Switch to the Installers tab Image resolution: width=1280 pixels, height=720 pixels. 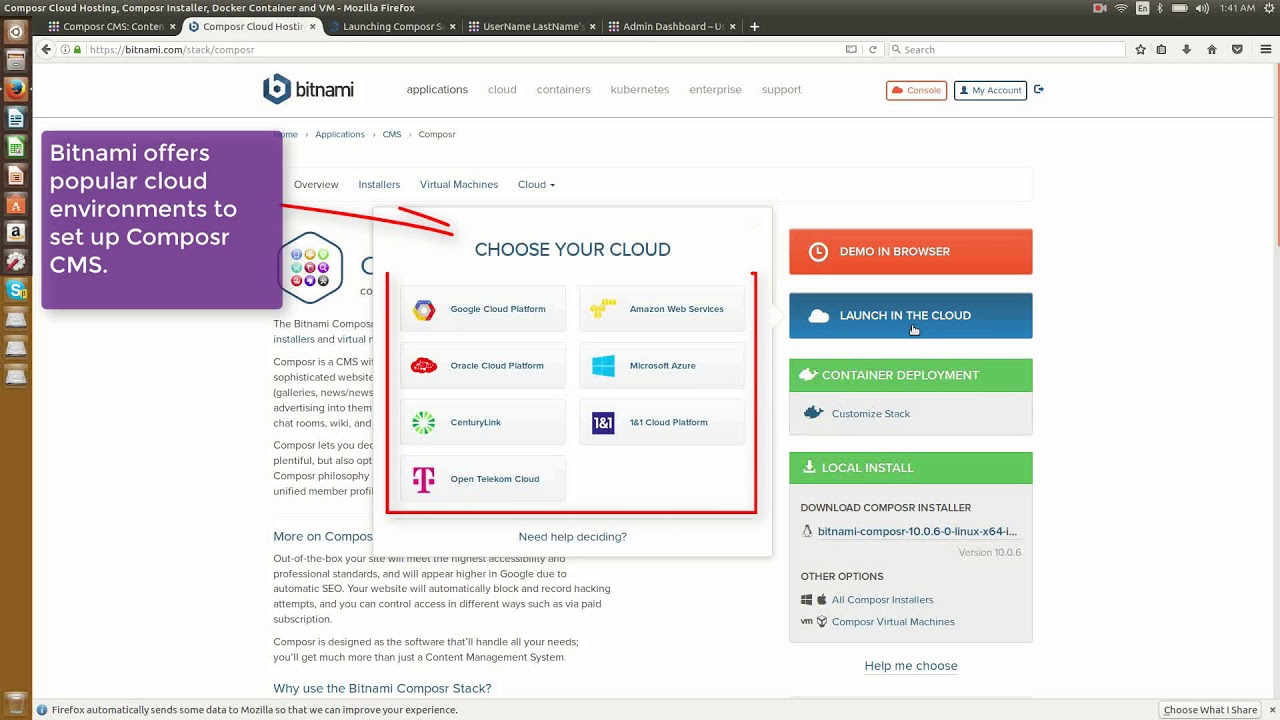[379, 185]
